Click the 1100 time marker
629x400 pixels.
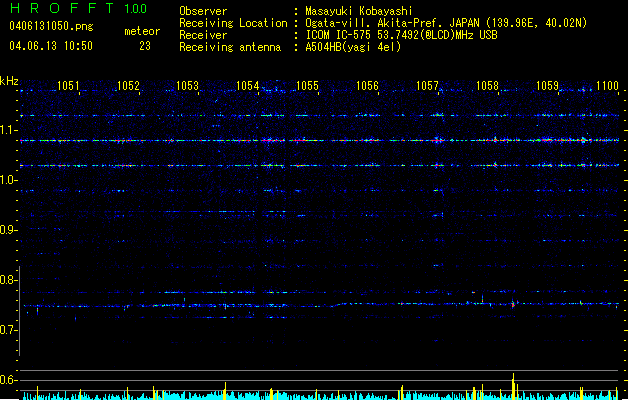coord(607,85)
